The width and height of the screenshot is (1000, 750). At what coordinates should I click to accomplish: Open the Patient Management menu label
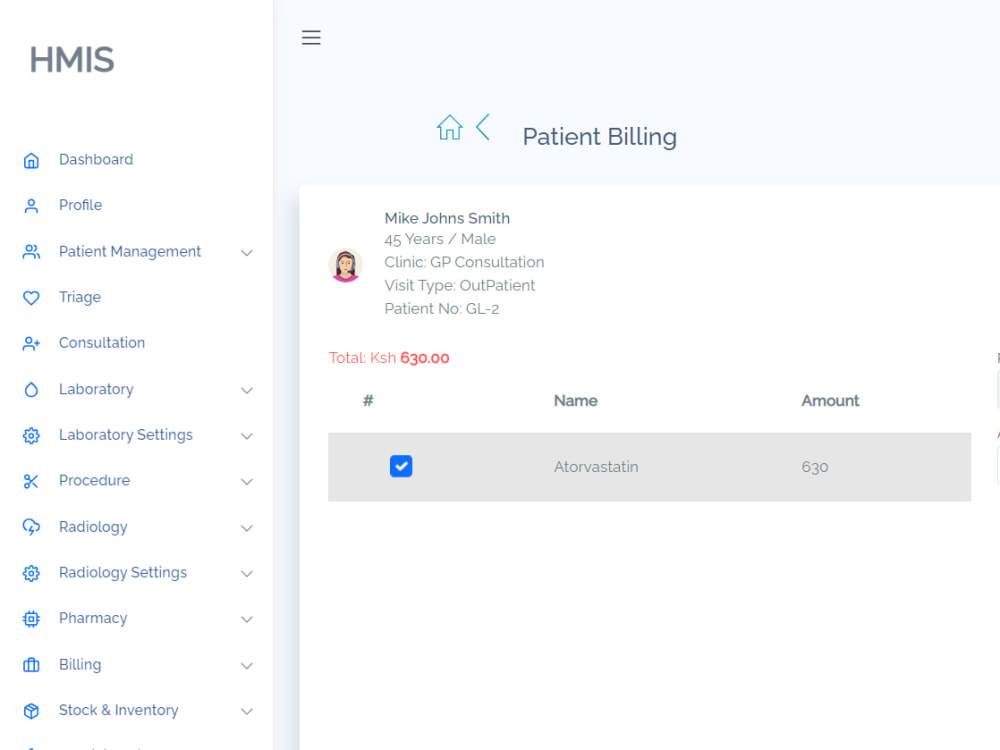(x=129, y=251)
